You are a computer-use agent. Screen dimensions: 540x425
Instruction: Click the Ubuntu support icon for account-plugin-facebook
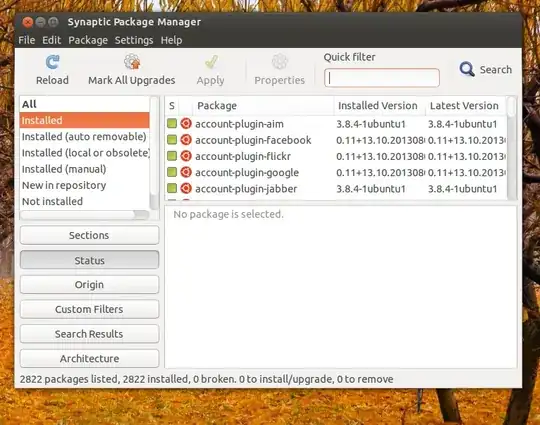(x=186, y=140)
